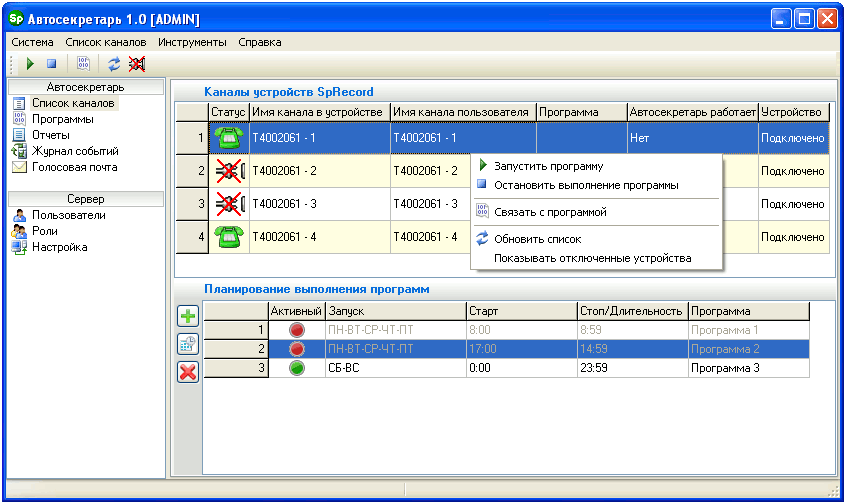Click green phone status icon for channel 4
This screenshot has width=845, height=504.
pos(229,237)
